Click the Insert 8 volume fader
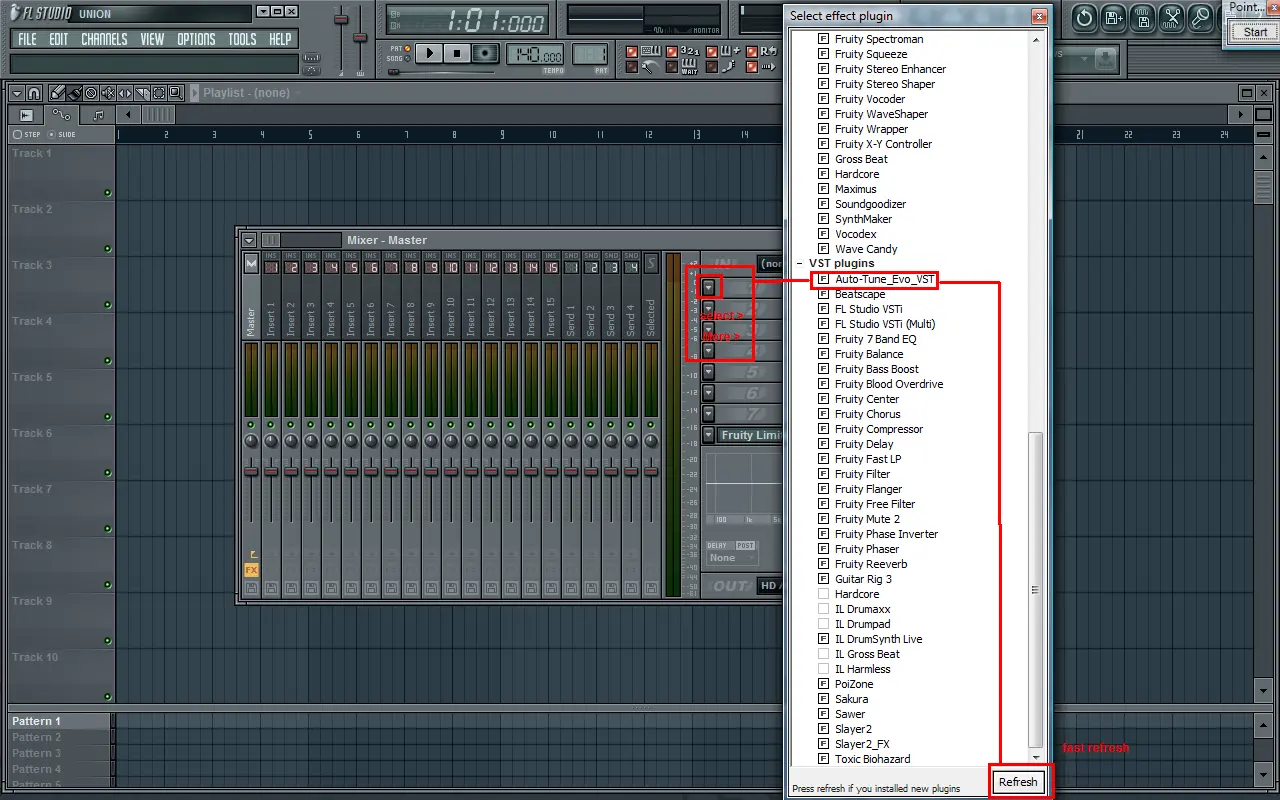The width and height of the screenshot is (1280, 800). click(411, 470)
